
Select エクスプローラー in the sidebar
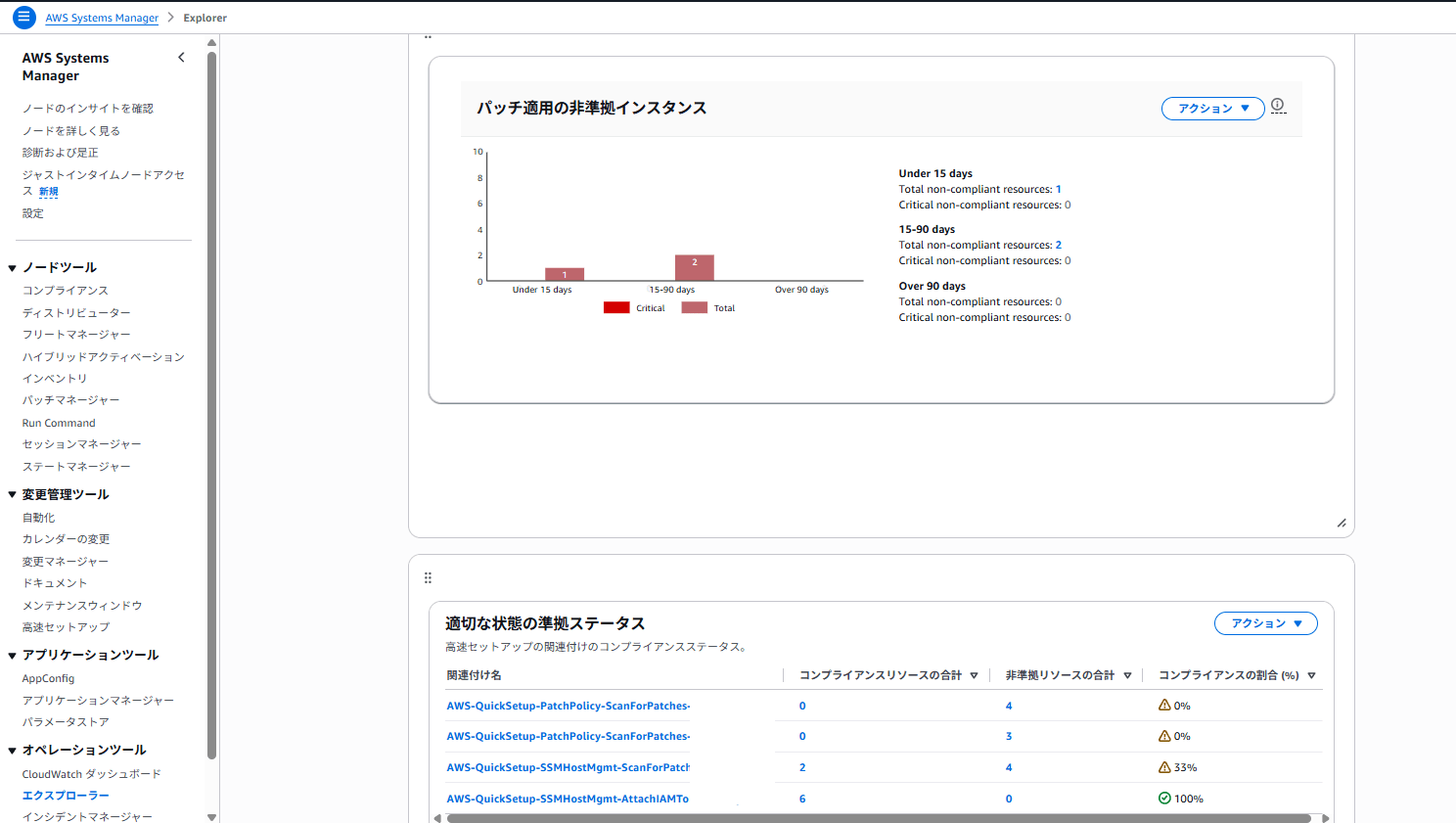66,796
